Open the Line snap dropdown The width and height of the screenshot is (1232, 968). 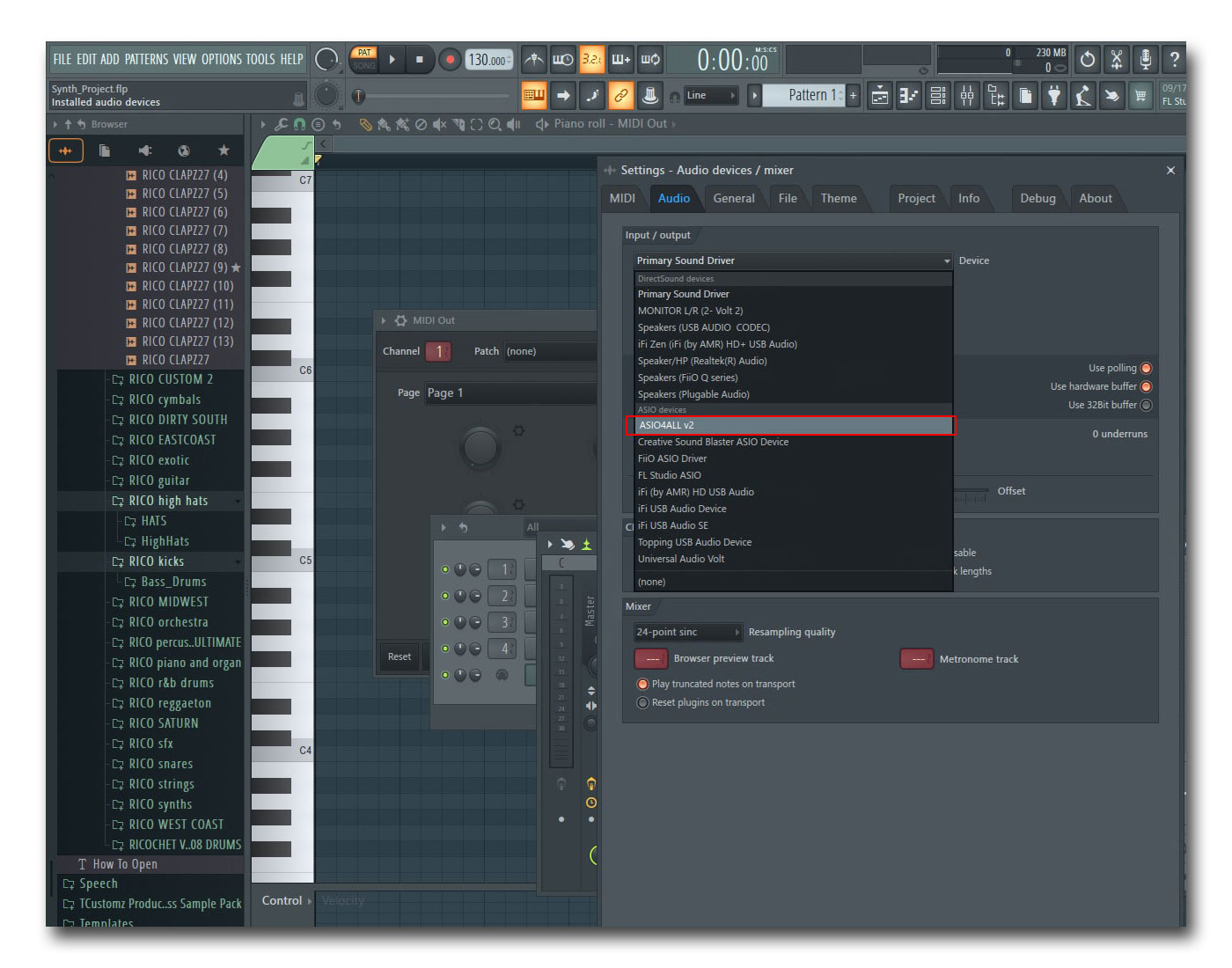[711, 95]
